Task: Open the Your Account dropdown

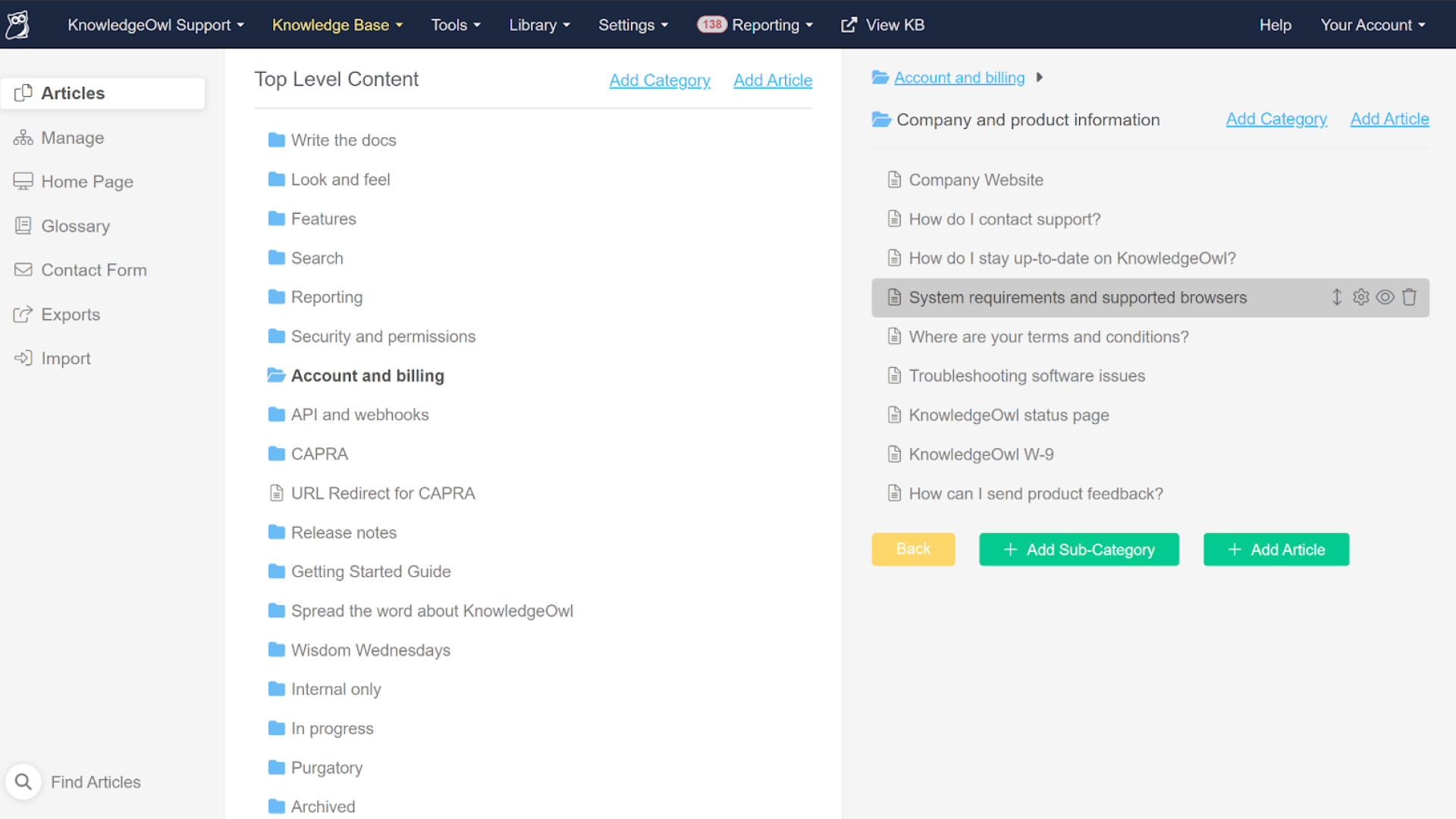Action: (1373, 25)
